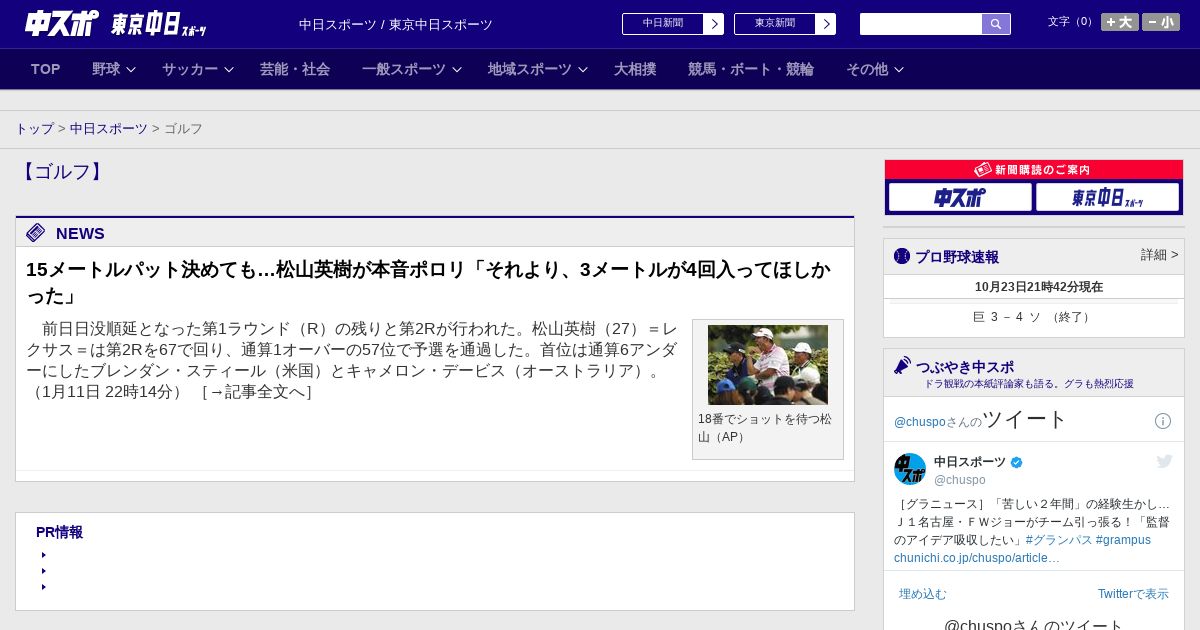Click the search text field

point(921,24)
